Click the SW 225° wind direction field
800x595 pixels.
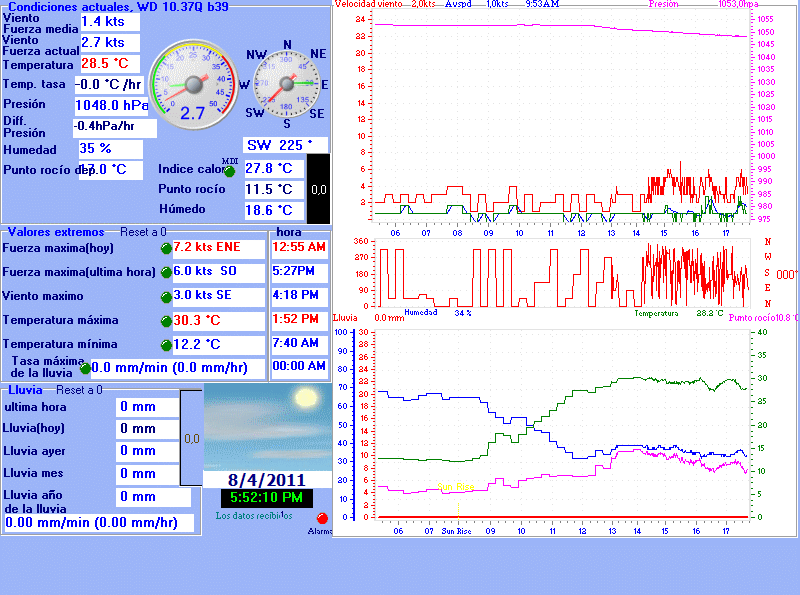coord(286,145)
